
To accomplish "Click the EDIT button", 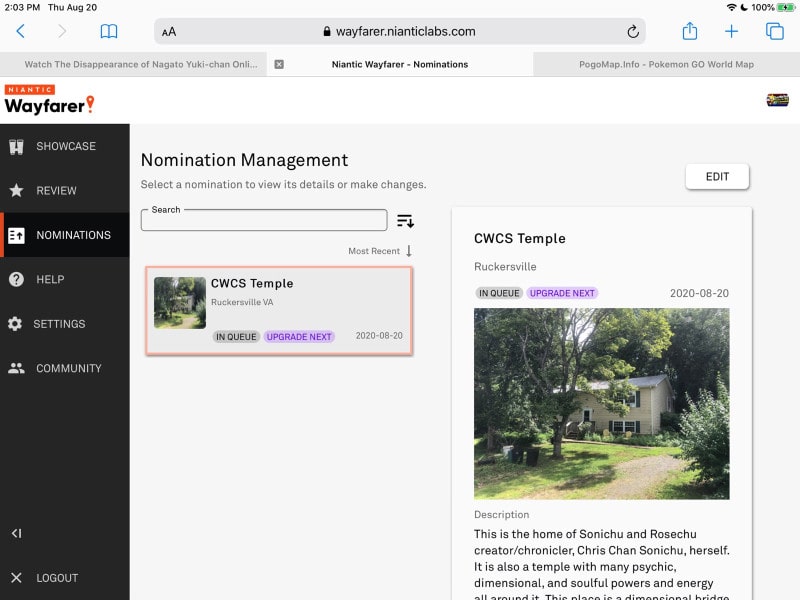I will click(717, 177).
